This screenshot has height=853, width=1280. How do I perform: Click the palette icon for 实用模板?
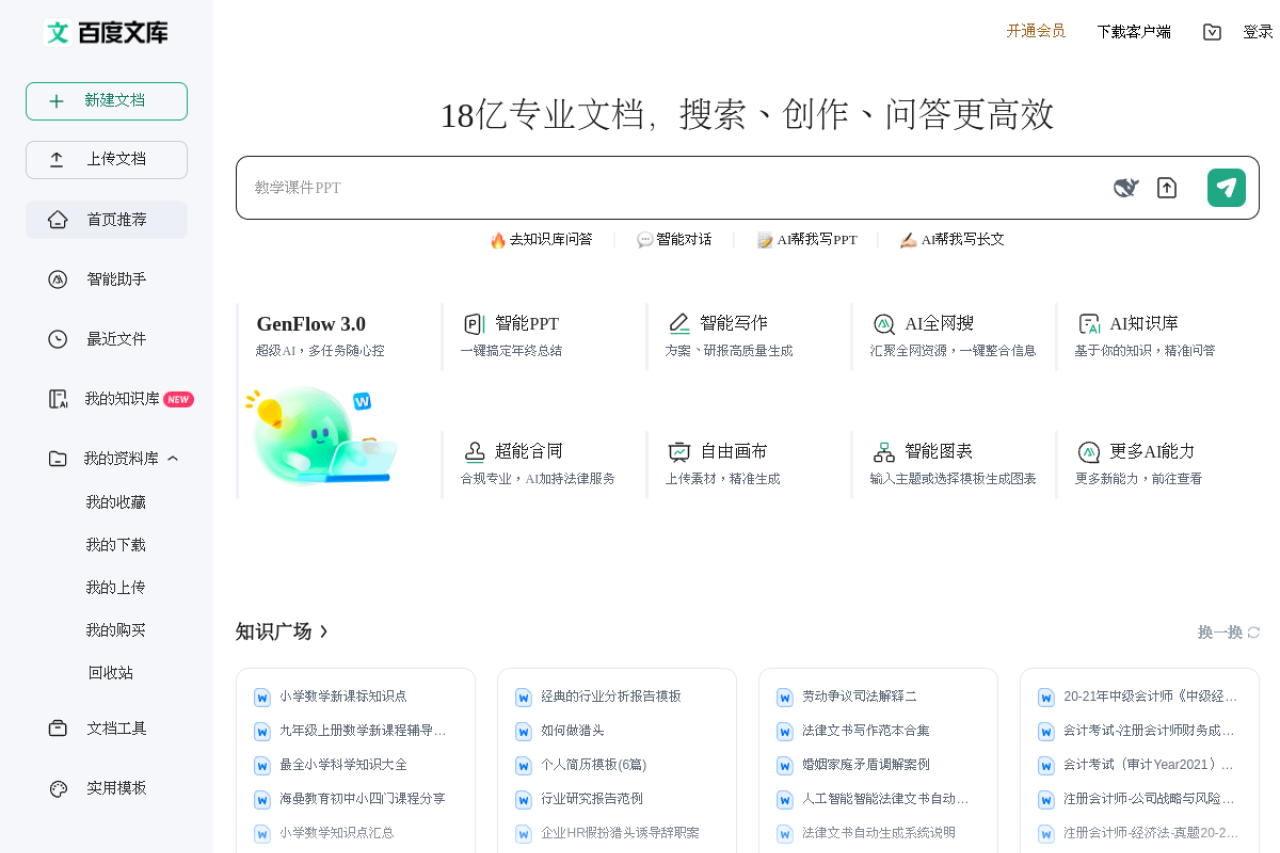(58, 788)
